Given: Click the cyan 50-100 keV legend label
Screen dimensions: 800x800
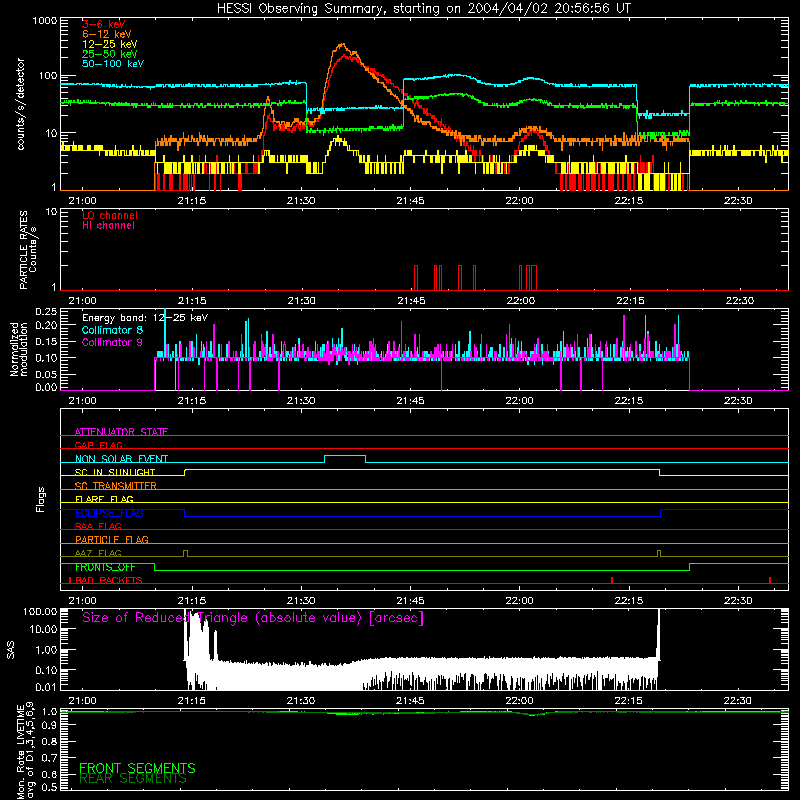Looking at the screenshot, I should [x=113, y=64].
